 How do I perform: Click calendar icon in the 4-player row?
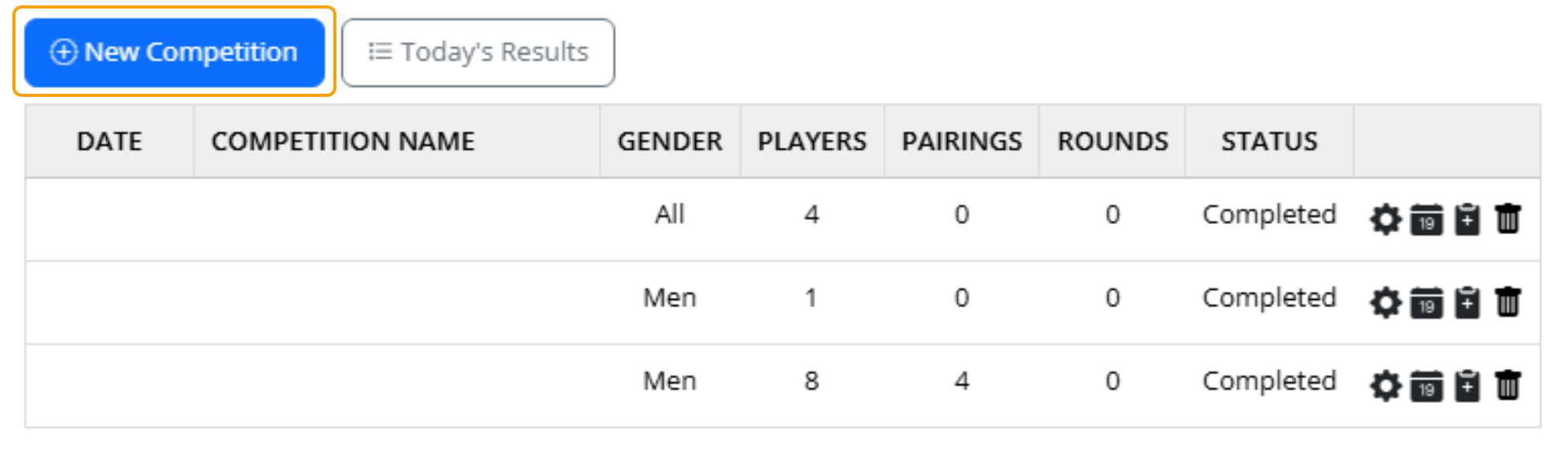1426,219
